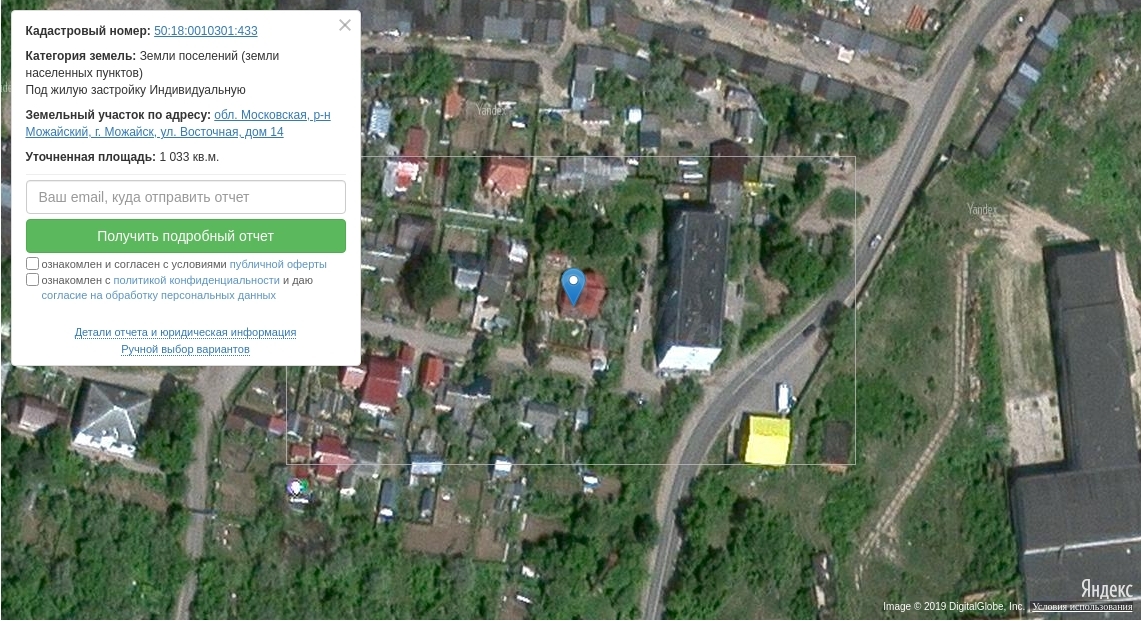1141x621 pixels.
Task: Click the blue map pin marker
Action: pyautogui.click(x=573, y=287)
